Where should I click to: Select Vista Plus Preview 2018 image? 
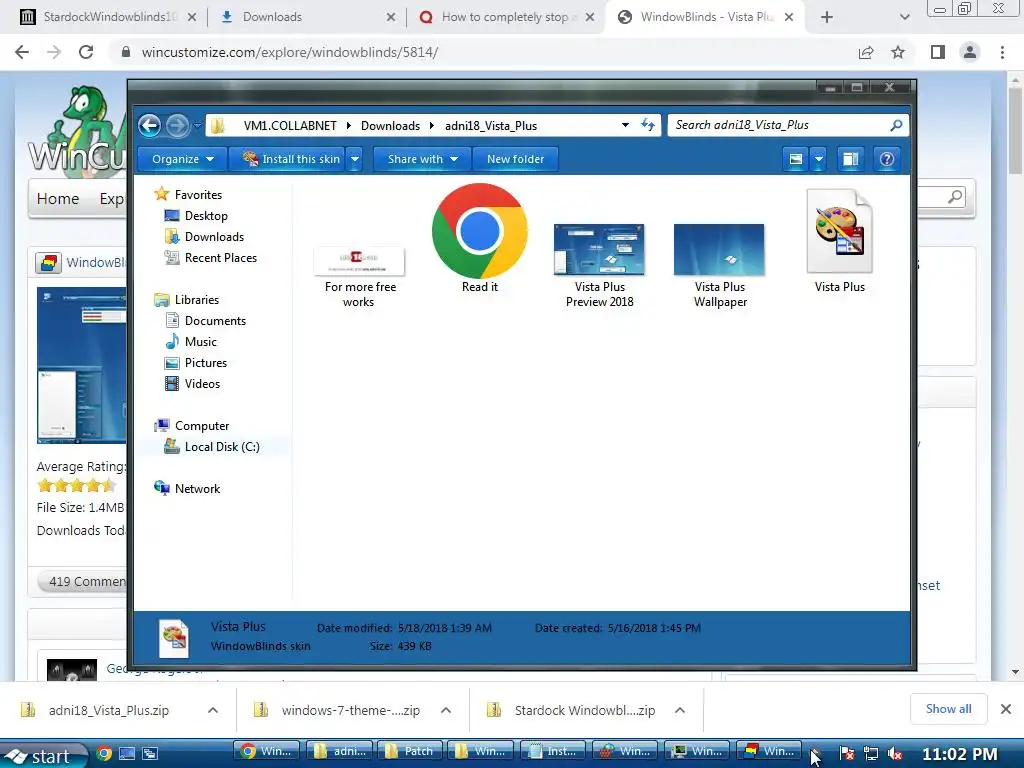click(x=600, y=266)
